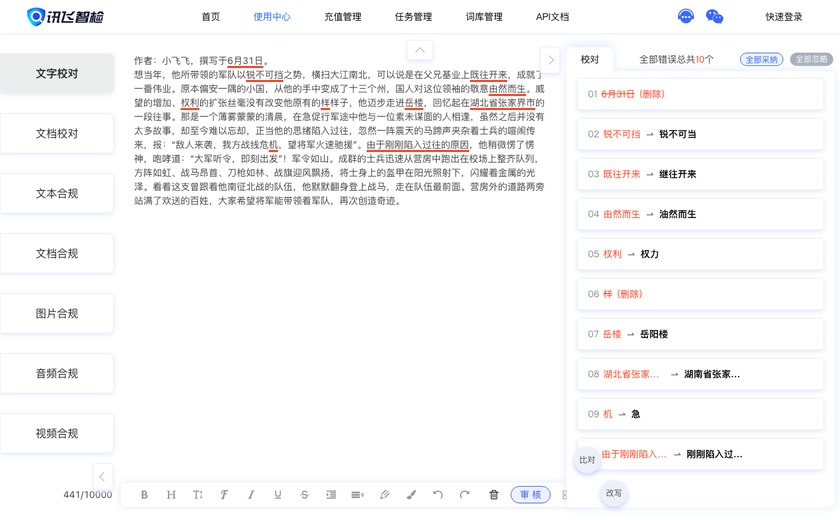Select 图片合规 in the sidebar
This screenshot has width=840, height=520.
[x=57, y=313]
